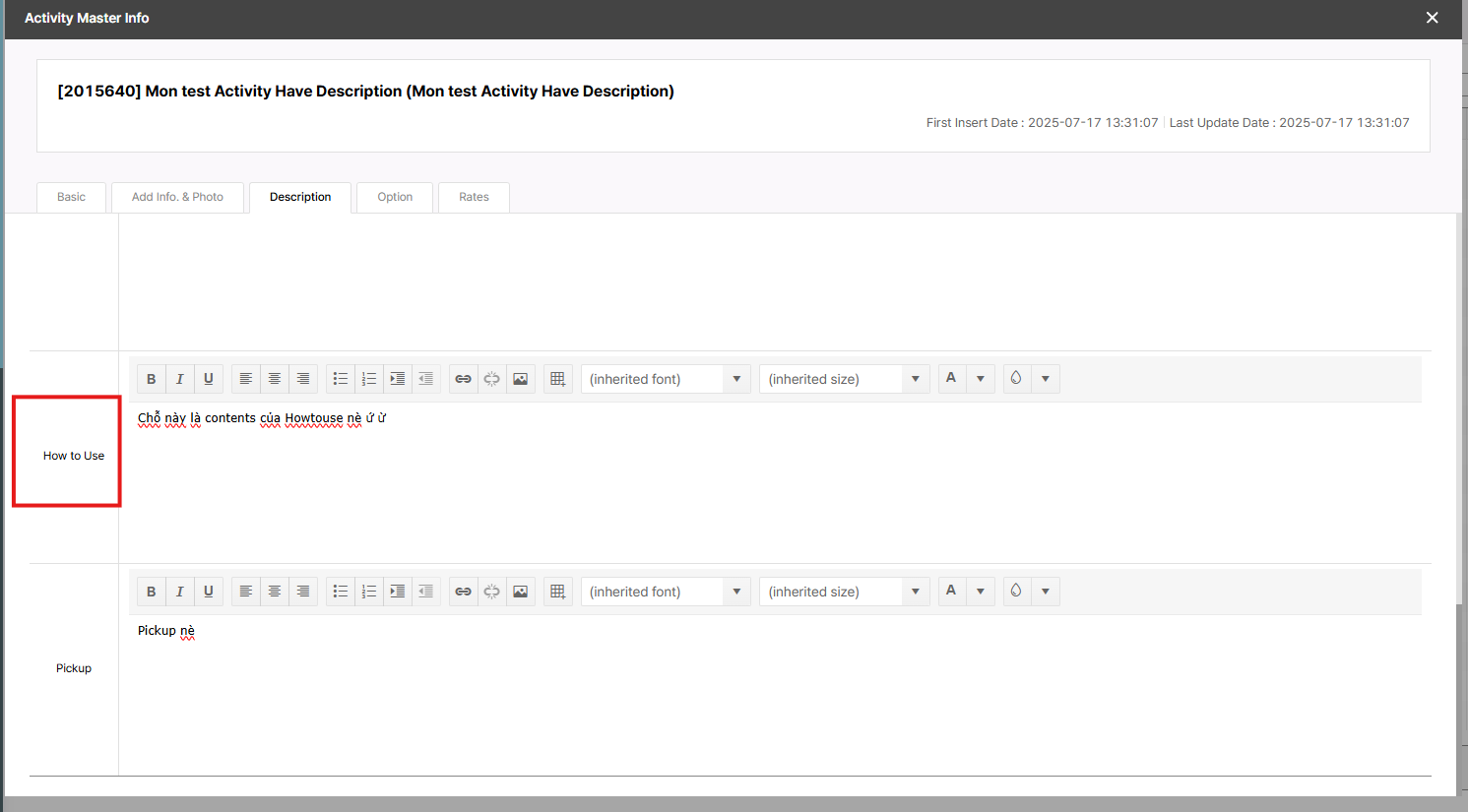This screenshot has width=1468, height=812.
Task: Indent text in the Pickup editor
Action: tap(398, 592)
